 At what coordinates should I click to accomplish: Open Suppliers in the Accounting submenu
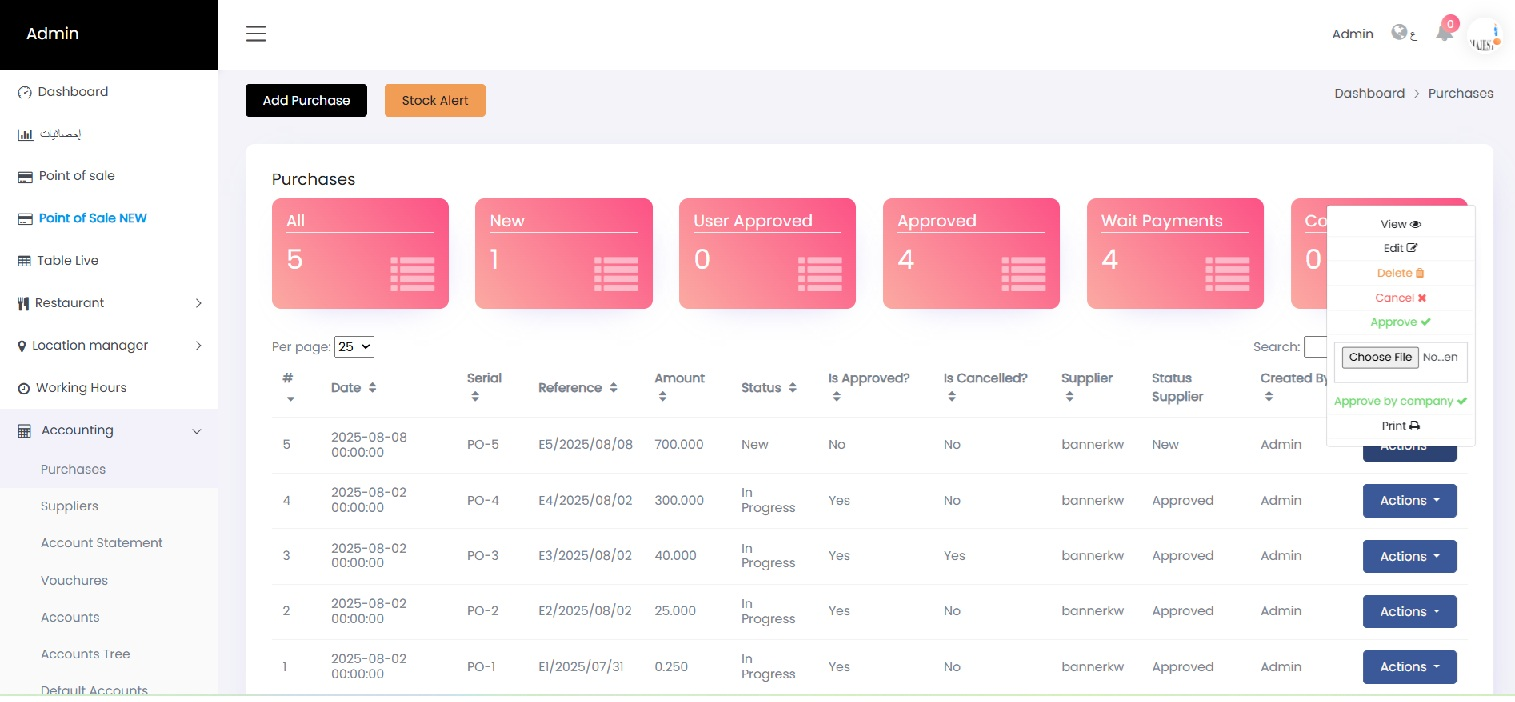pyautogui.click(x=70, y=506)
